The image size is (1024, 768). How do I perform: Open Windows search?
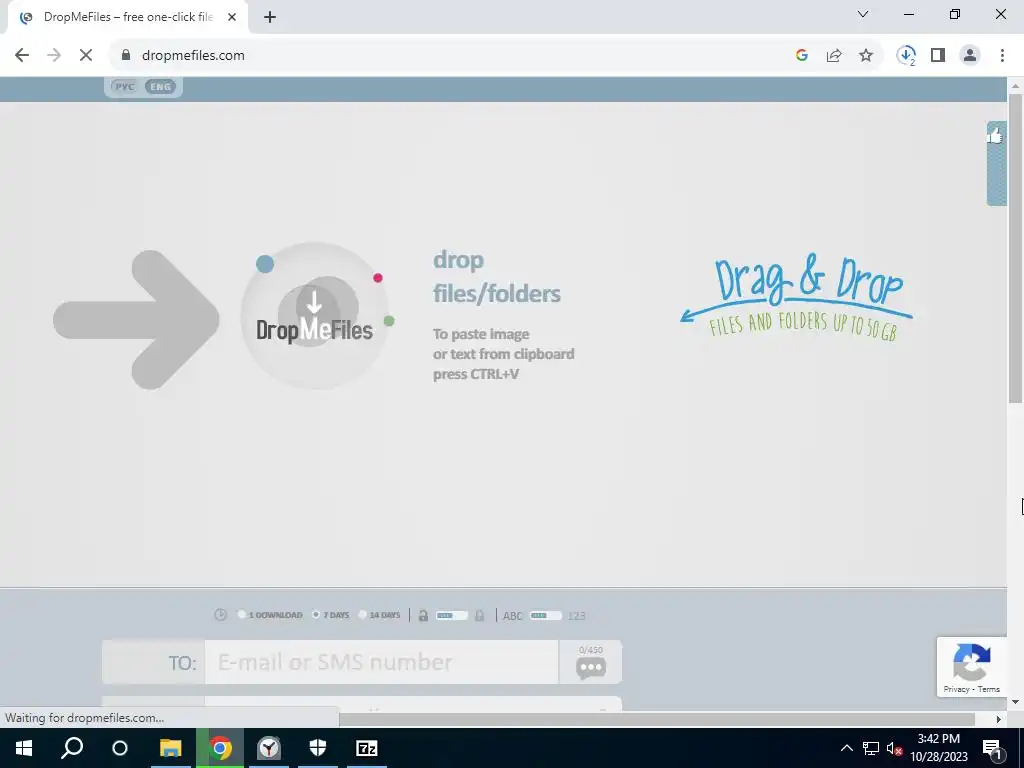[72, 748]
